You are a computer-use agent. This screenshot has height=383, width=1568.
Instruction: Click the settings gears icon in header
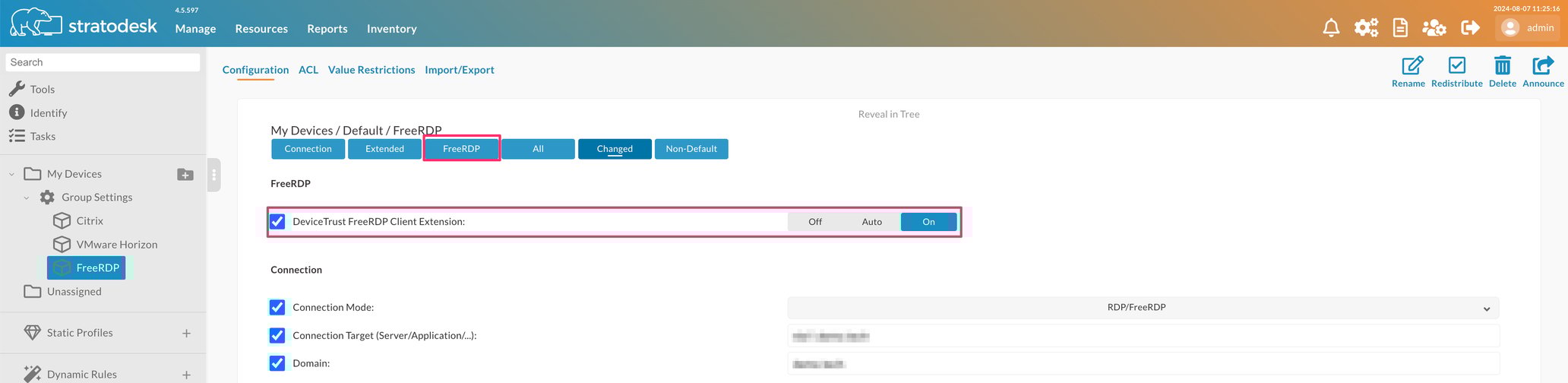pyautogui.click(x=1366, y=28)
